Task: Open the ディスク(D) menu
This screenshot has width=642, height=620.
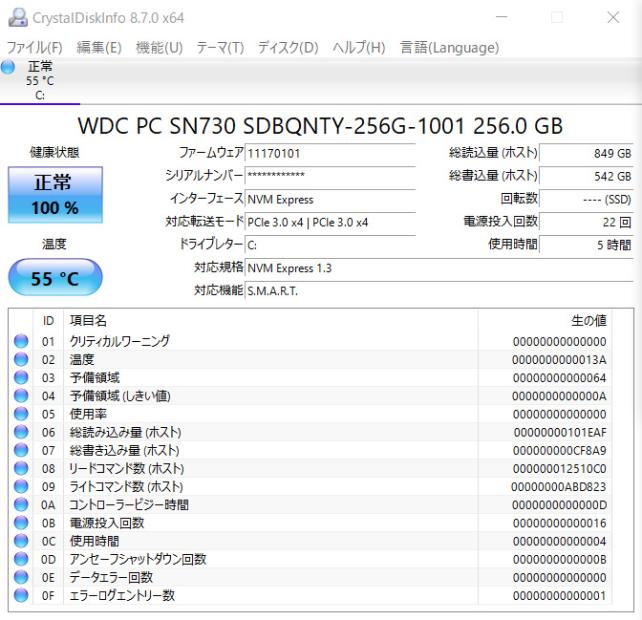Action: click(288, 48)
